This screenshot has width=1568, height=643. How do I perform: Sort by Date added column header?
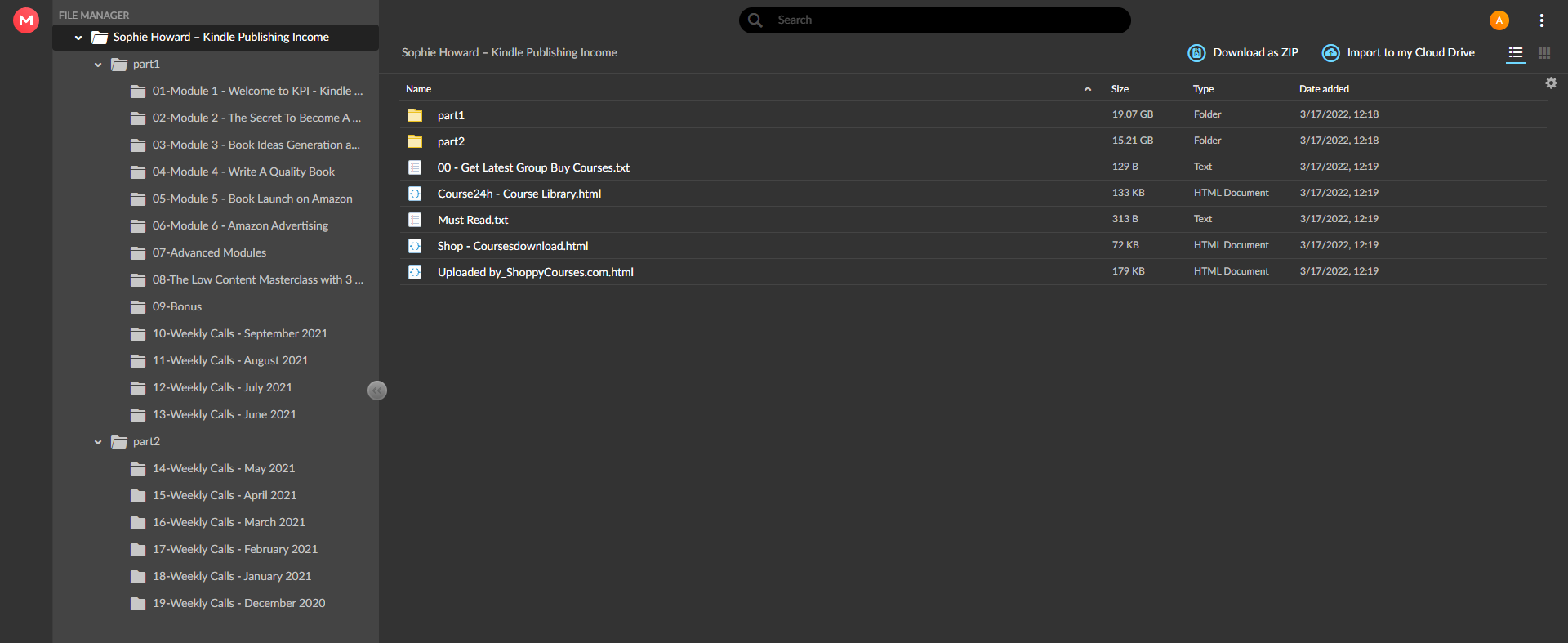pos(1324,89)
